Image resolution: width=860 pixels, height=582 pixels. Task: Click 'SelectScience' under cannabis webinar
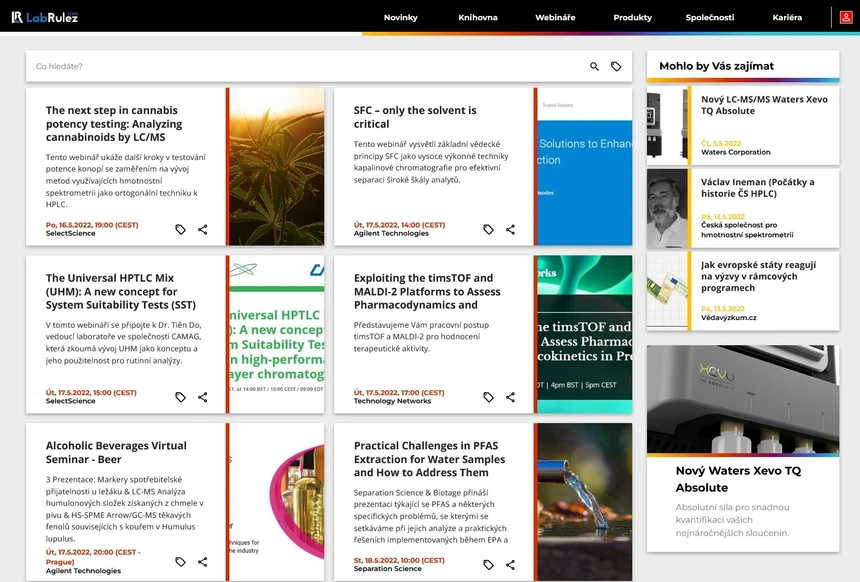[x=70, y=233]
